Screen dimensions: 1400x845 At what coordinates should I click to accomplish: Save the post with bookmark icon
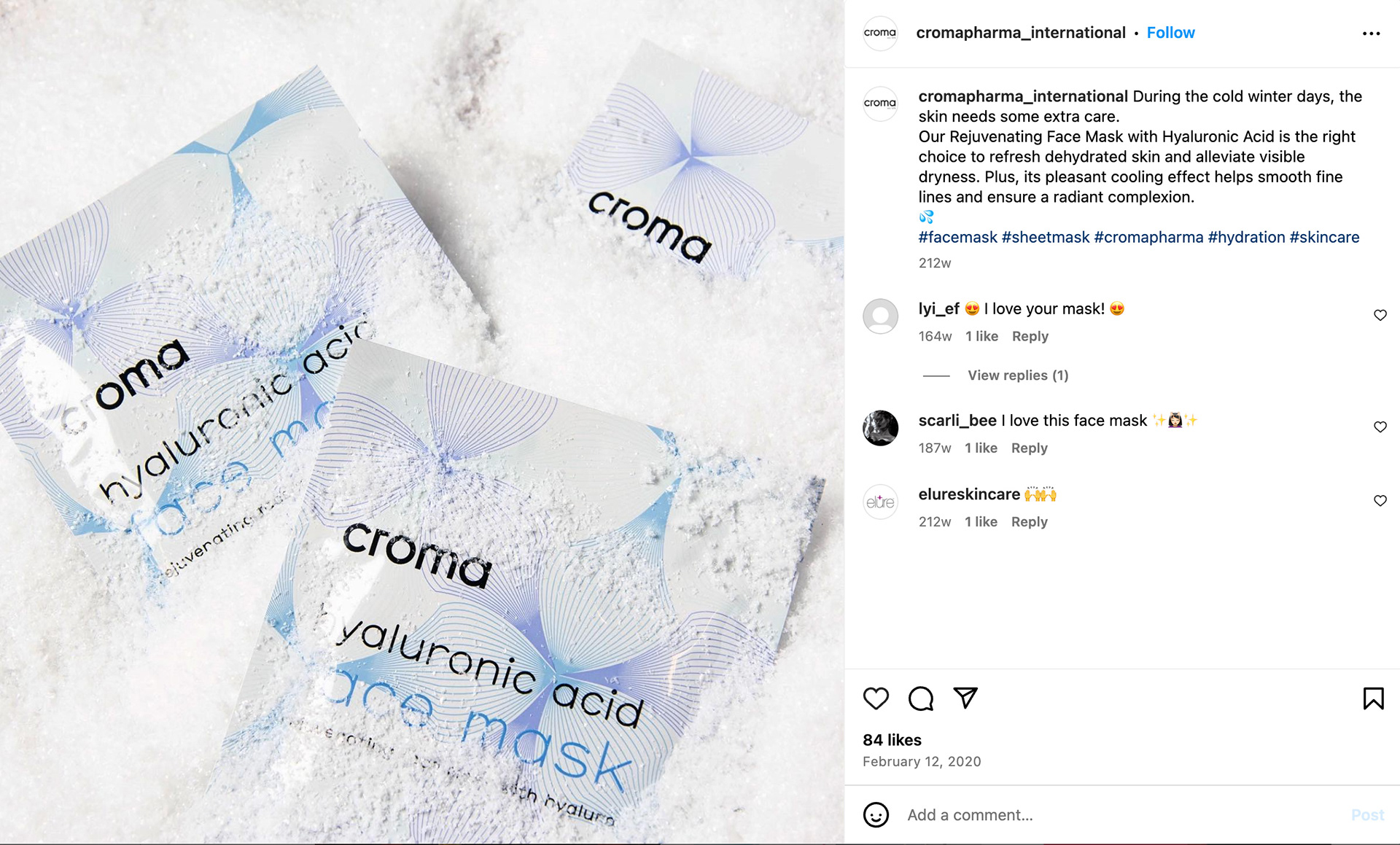pyautogui.click(x=1373, y=698)
